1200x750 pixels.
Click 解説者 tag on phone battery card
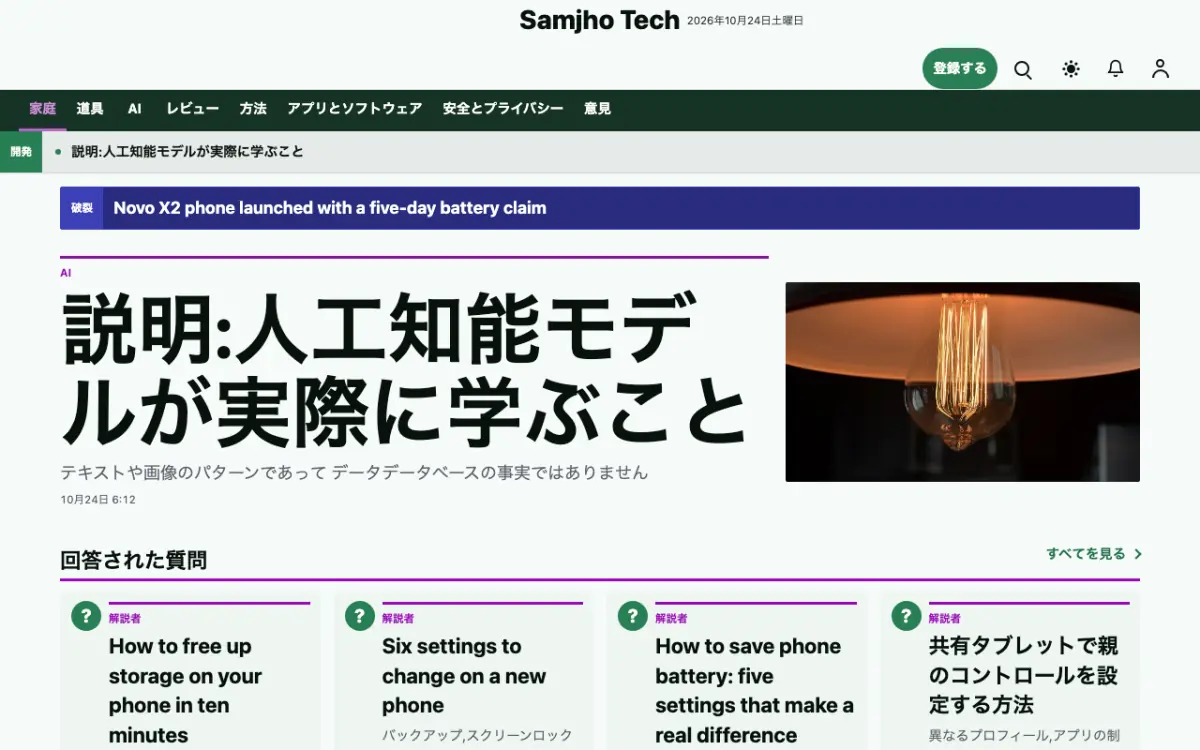click(x=671, y=618)
